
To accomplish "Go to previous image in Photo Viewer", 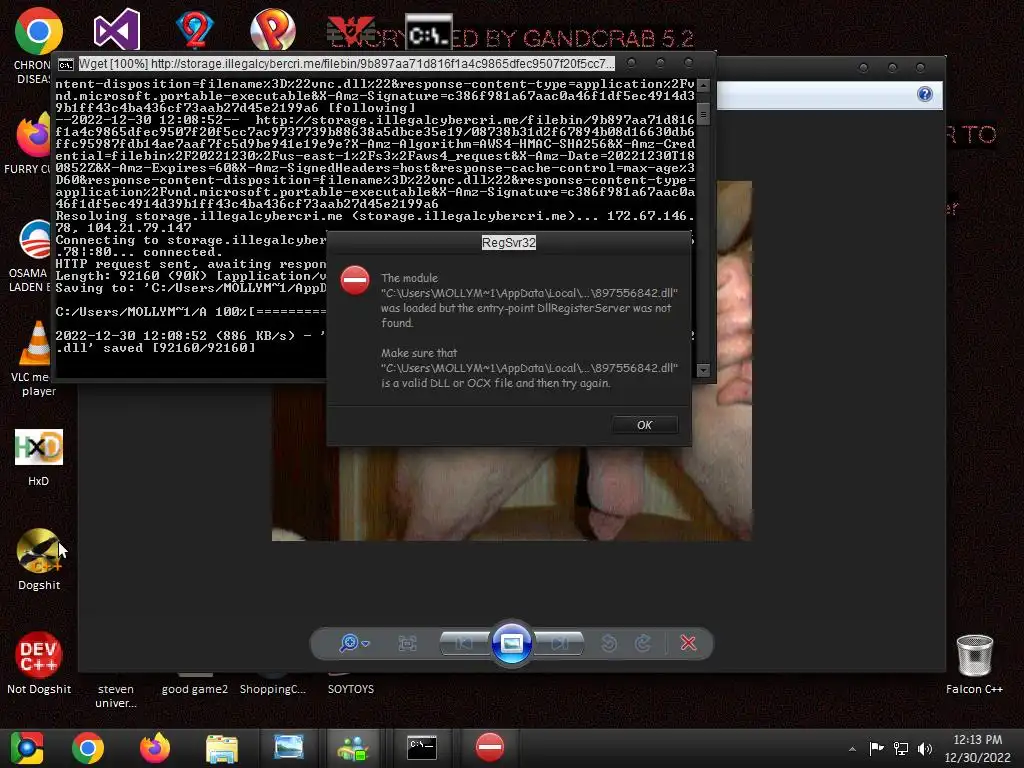I will [x=464, y=644].
